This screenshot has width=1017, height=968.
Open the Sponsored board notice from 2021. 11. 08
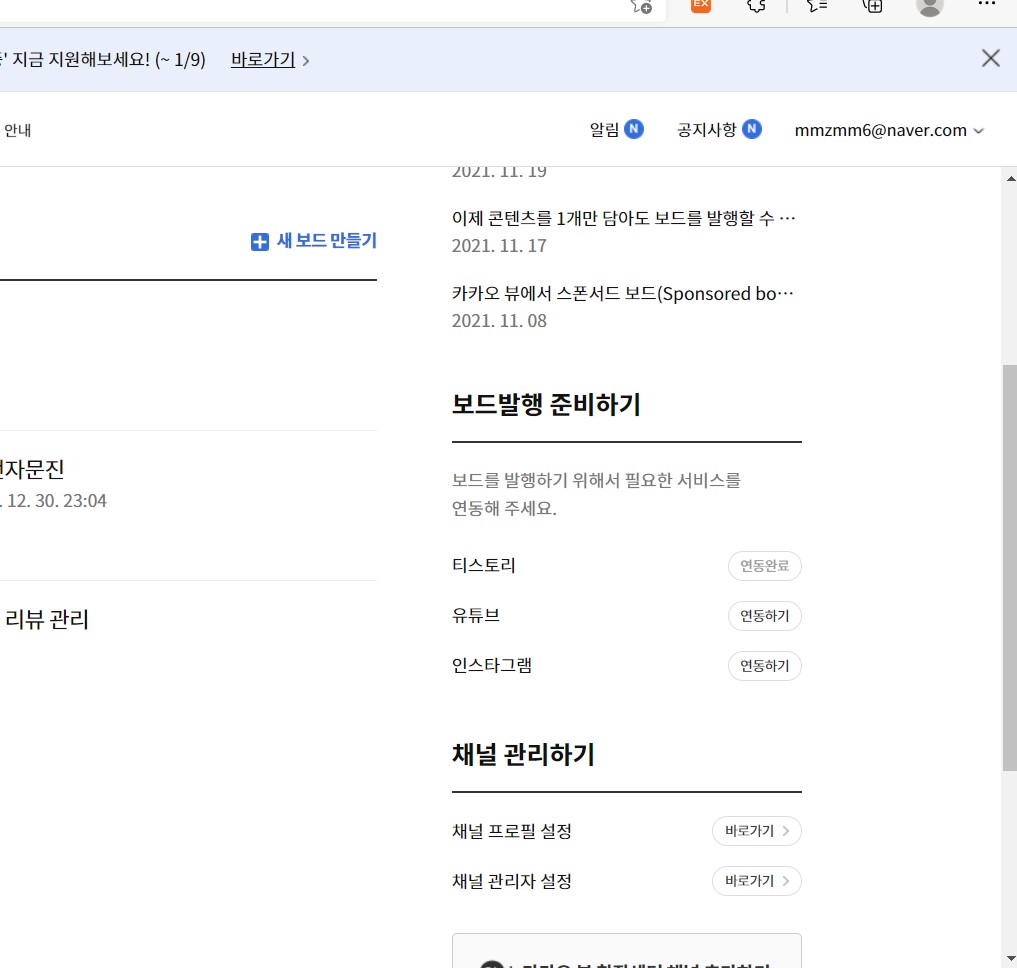(623, 294)
